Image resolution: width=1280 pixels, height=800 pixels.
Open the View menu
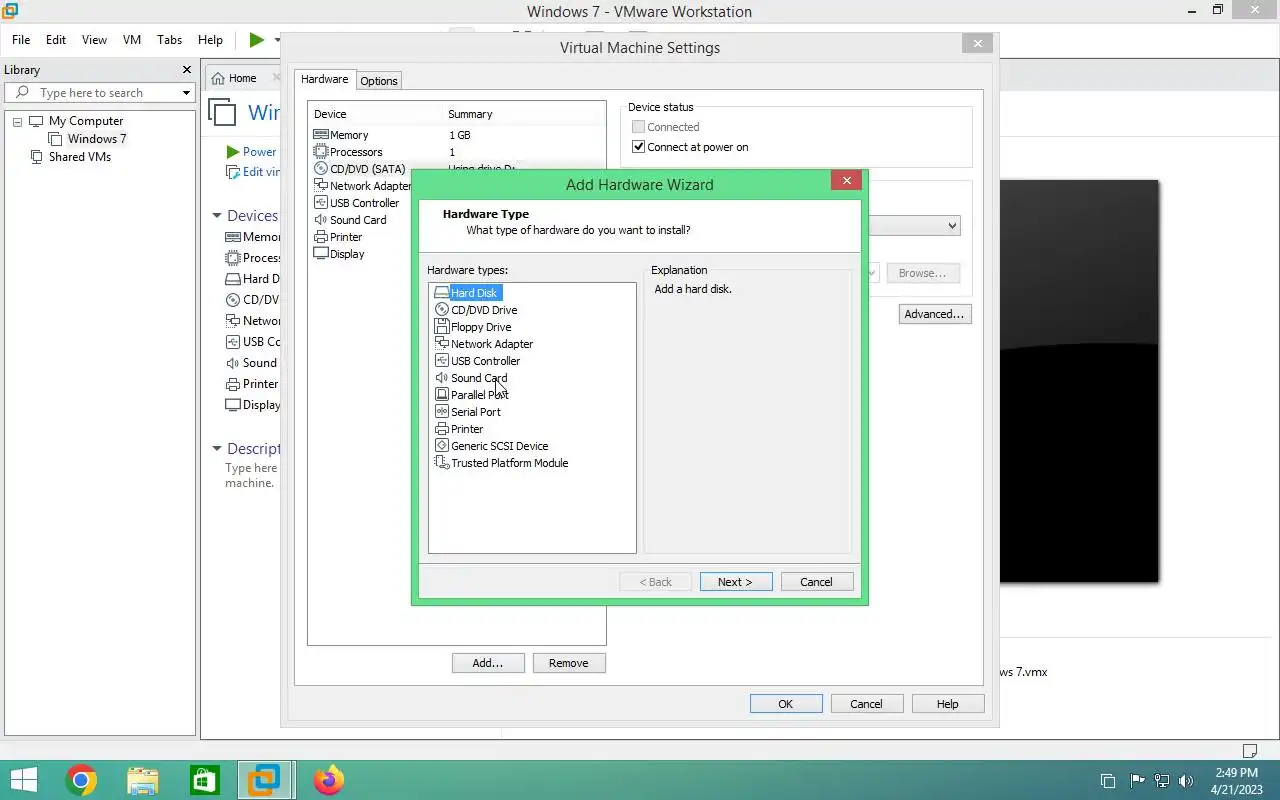tap(94, 40)
